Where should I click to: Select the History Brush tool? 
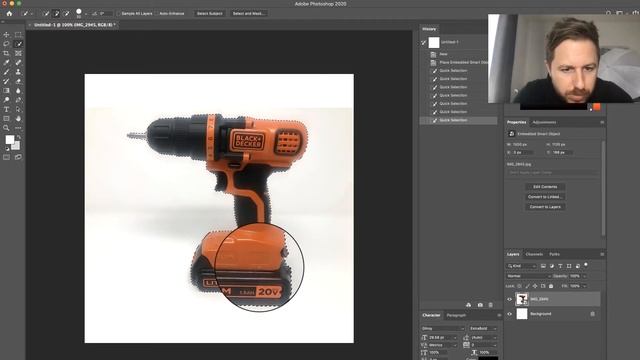7,81
